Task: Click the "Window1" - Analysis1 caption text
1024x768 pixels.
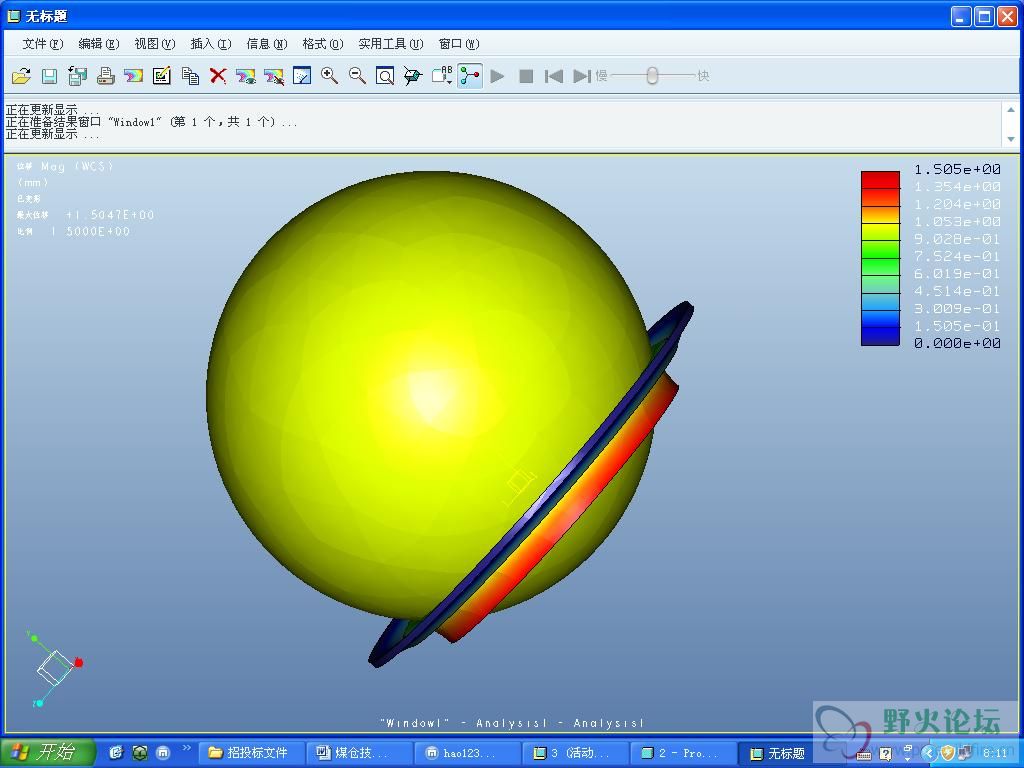Action: (x=511, y=723)
